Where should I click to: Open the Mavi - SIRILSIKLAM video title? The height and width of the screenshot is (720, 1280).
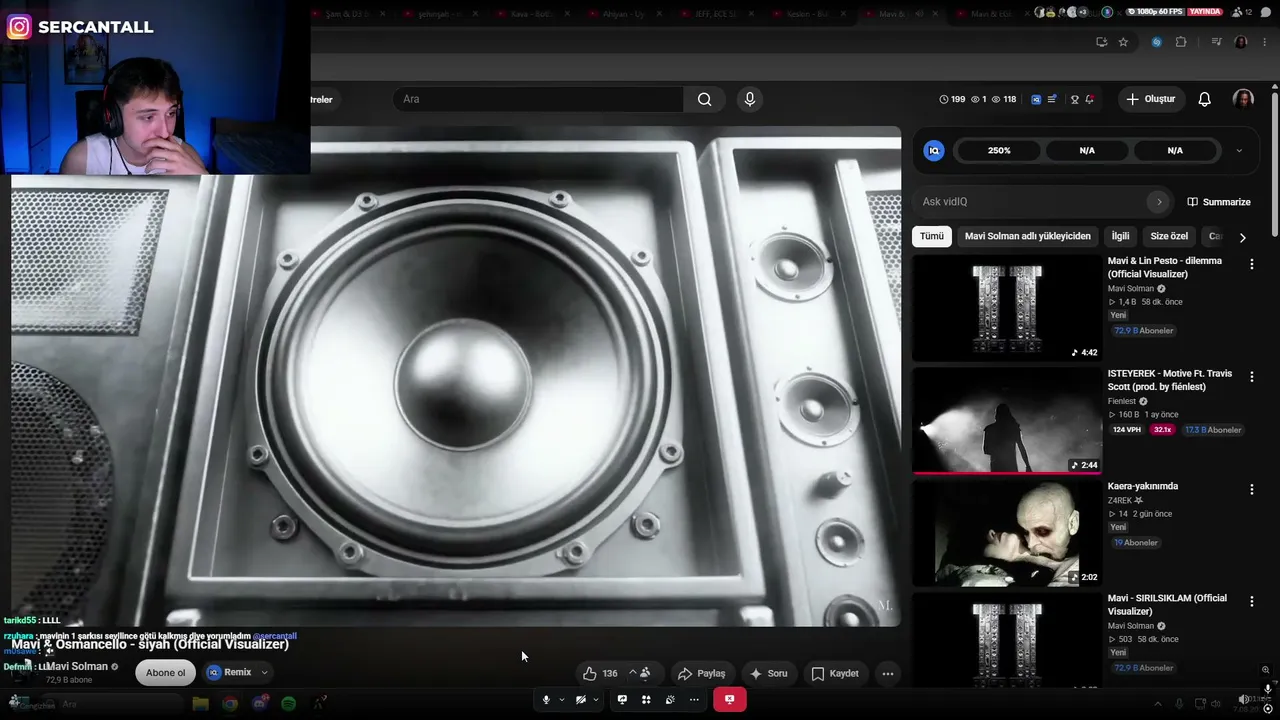coord(1167,605)
